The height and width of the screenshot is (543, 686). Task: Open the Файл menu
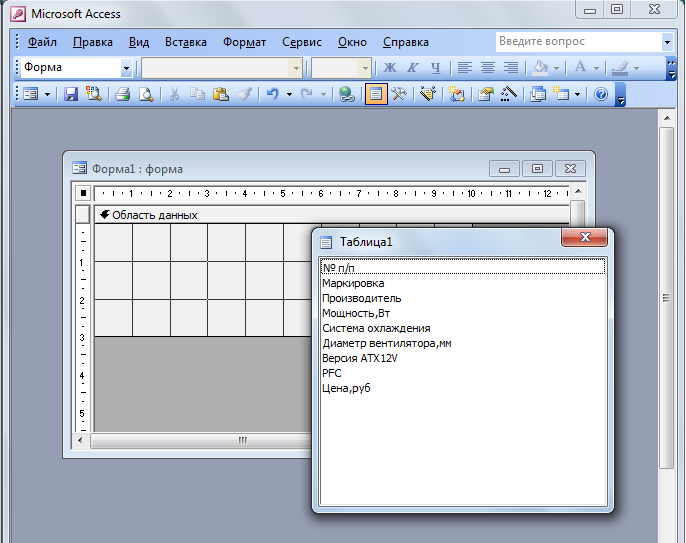42,42
